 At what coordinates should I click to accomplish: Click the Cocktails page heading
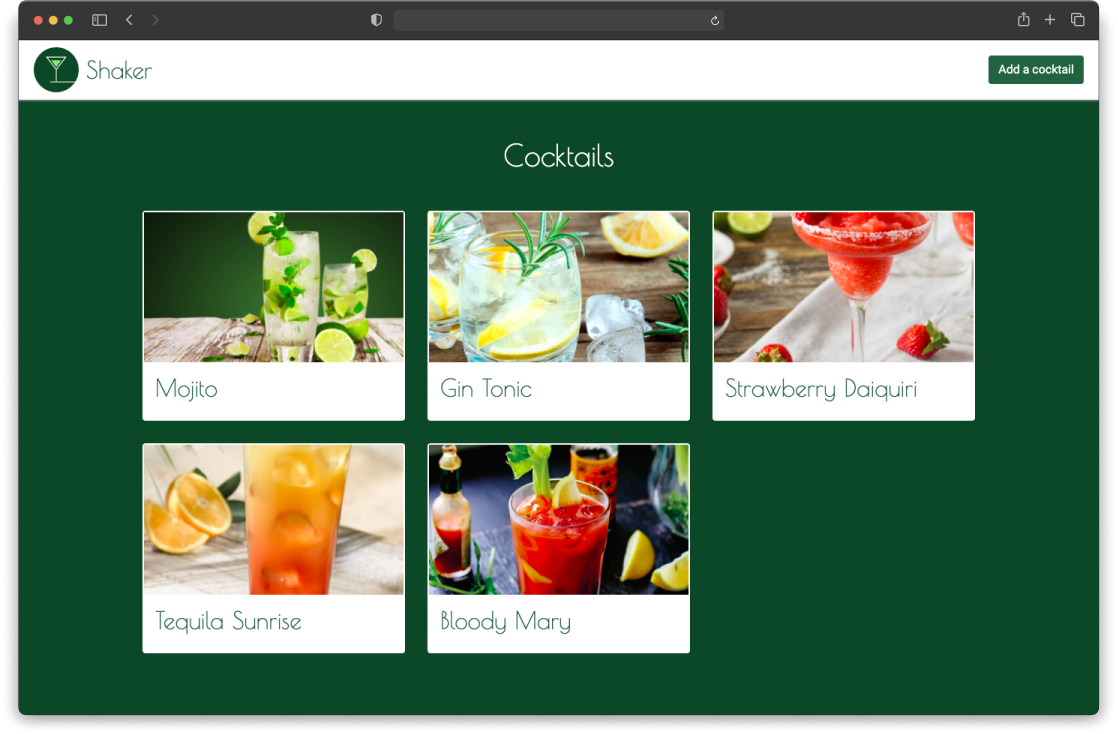point(558,156)
